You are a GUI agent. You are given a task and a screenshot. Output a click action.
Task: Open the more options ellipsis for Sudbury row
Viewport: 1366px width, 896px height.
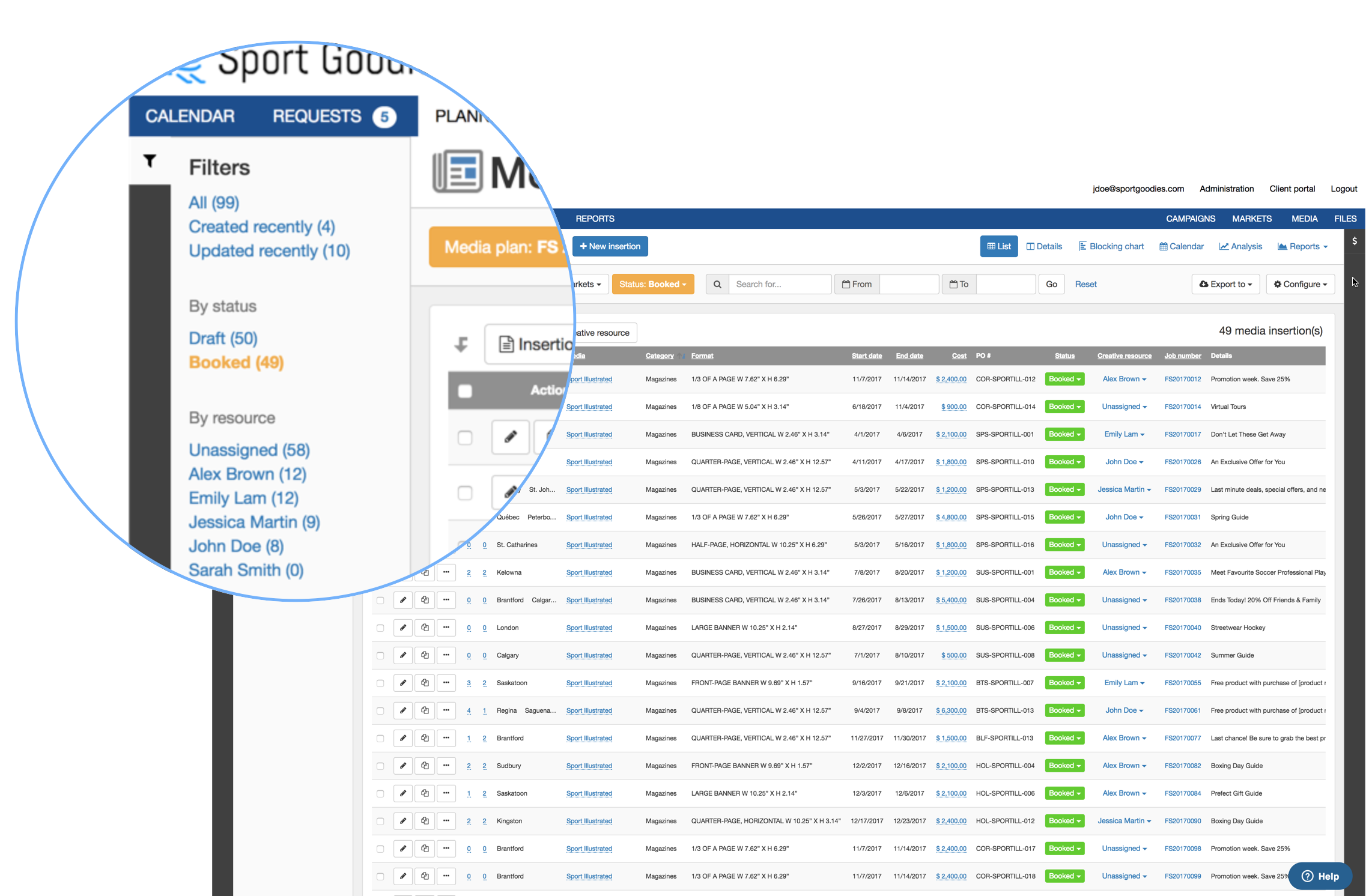pyautogui.click(x=446, y=766)
